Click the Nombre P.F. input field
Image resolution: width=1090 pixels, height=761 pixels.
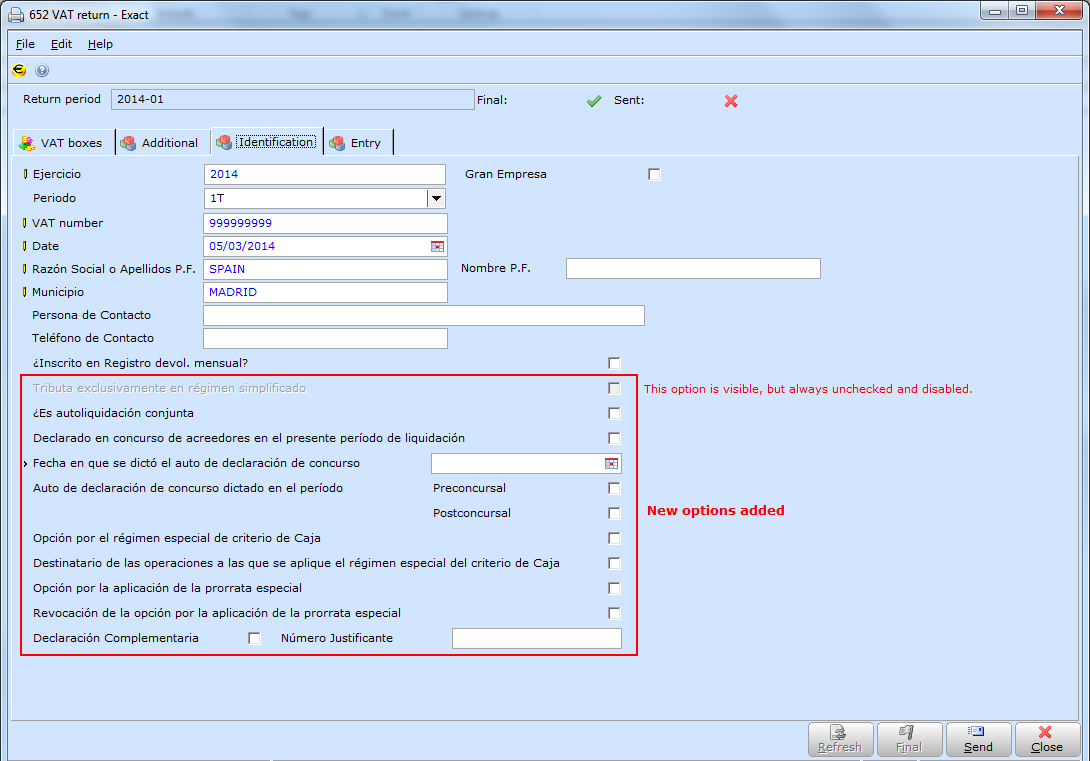[x=693, y=268]
